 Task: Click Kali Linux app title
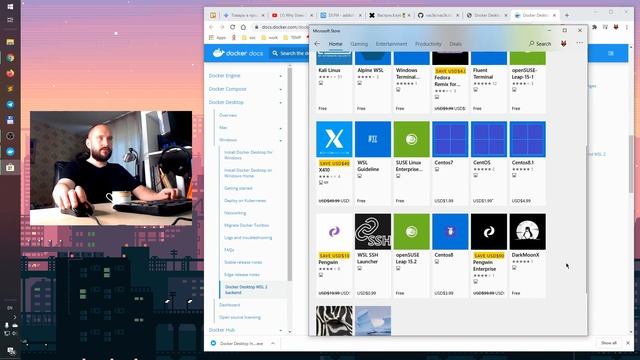coord(329,70)
